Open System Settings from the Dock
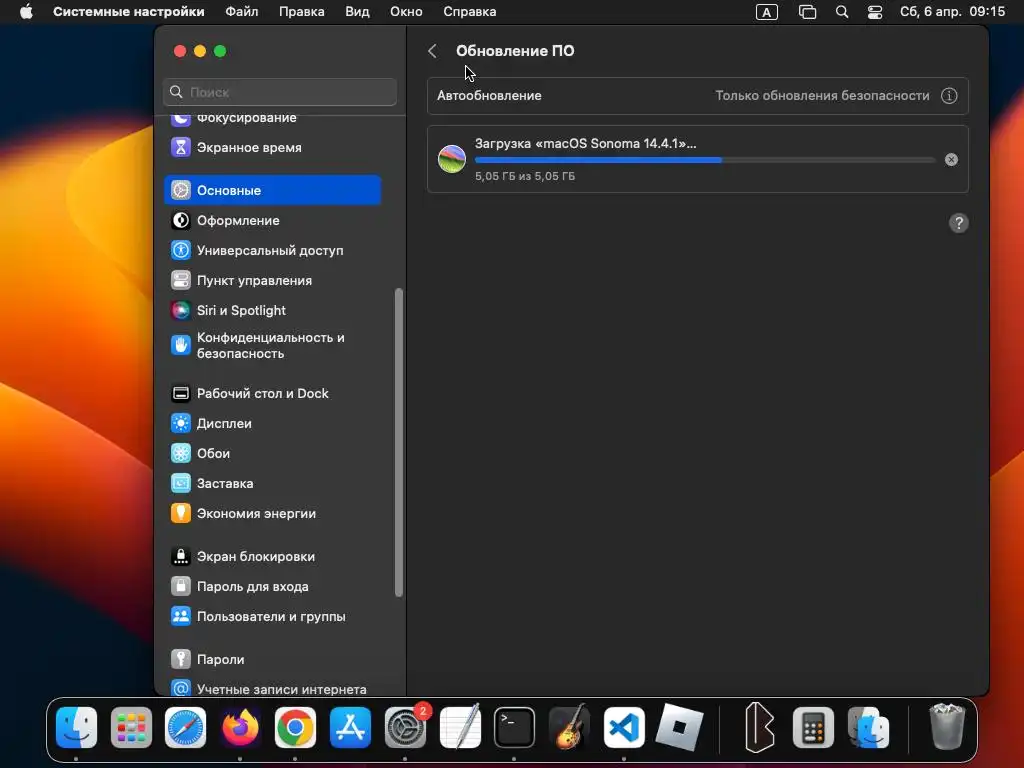This screenshot has width=1024, height=768. click(x=405, y=727)
